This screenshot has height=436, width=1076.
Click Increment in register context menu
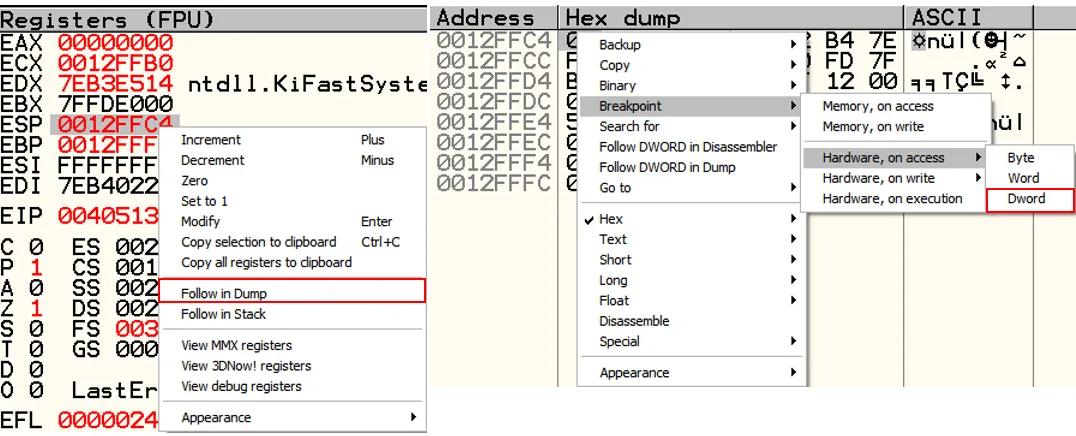(210, 140)
